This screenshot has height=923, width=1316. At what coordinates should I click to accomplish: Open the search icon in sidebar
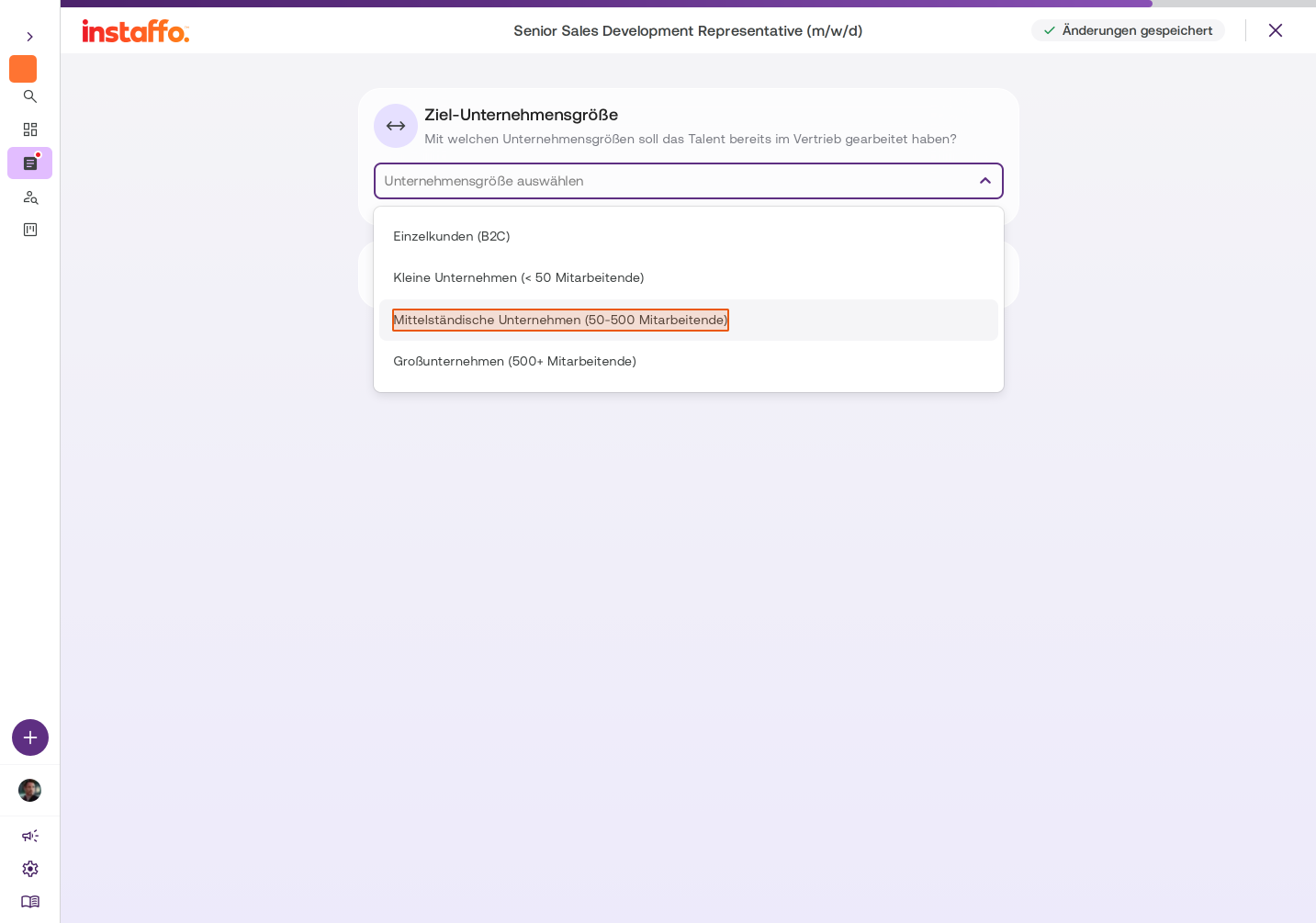click(x=30, y=96)
